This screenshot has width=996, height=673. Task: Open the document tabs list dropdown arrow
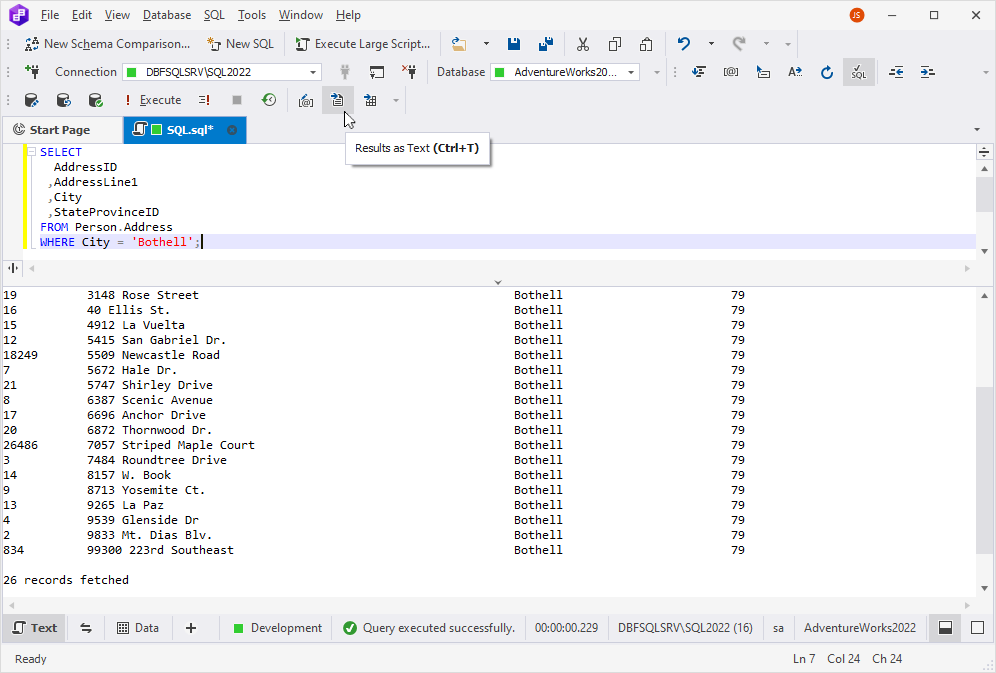[x=977, y=130]
